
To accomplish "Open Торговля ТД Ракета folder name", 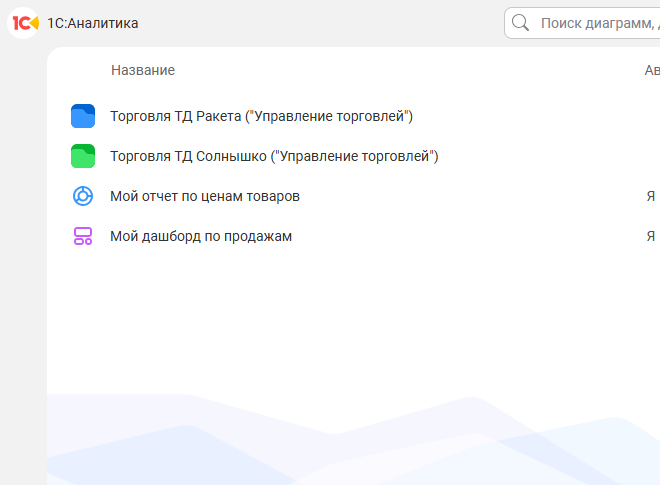I will pyautogui.click(x=261, y=116).
